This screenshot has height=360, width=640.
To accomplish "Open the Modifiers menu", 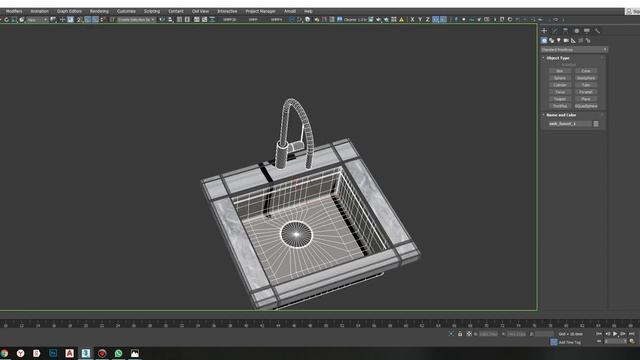I will pyautogui.click(x=14, y=11).
